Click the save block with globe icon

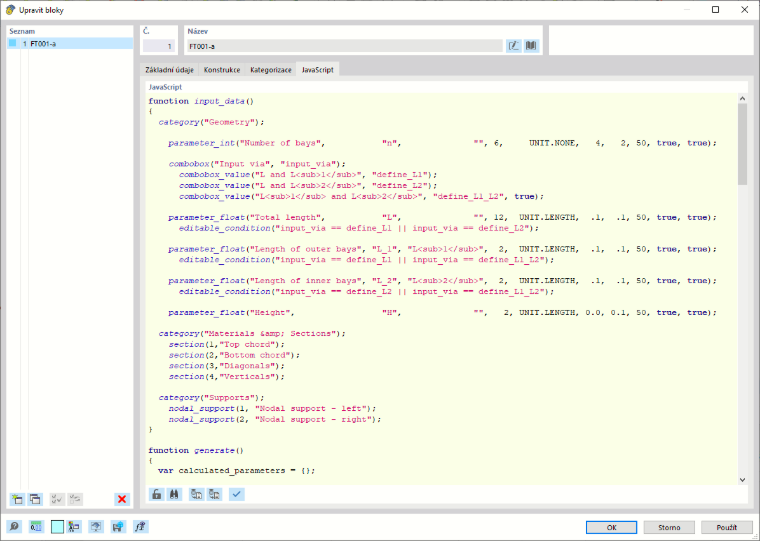click(x=118, y=527)
